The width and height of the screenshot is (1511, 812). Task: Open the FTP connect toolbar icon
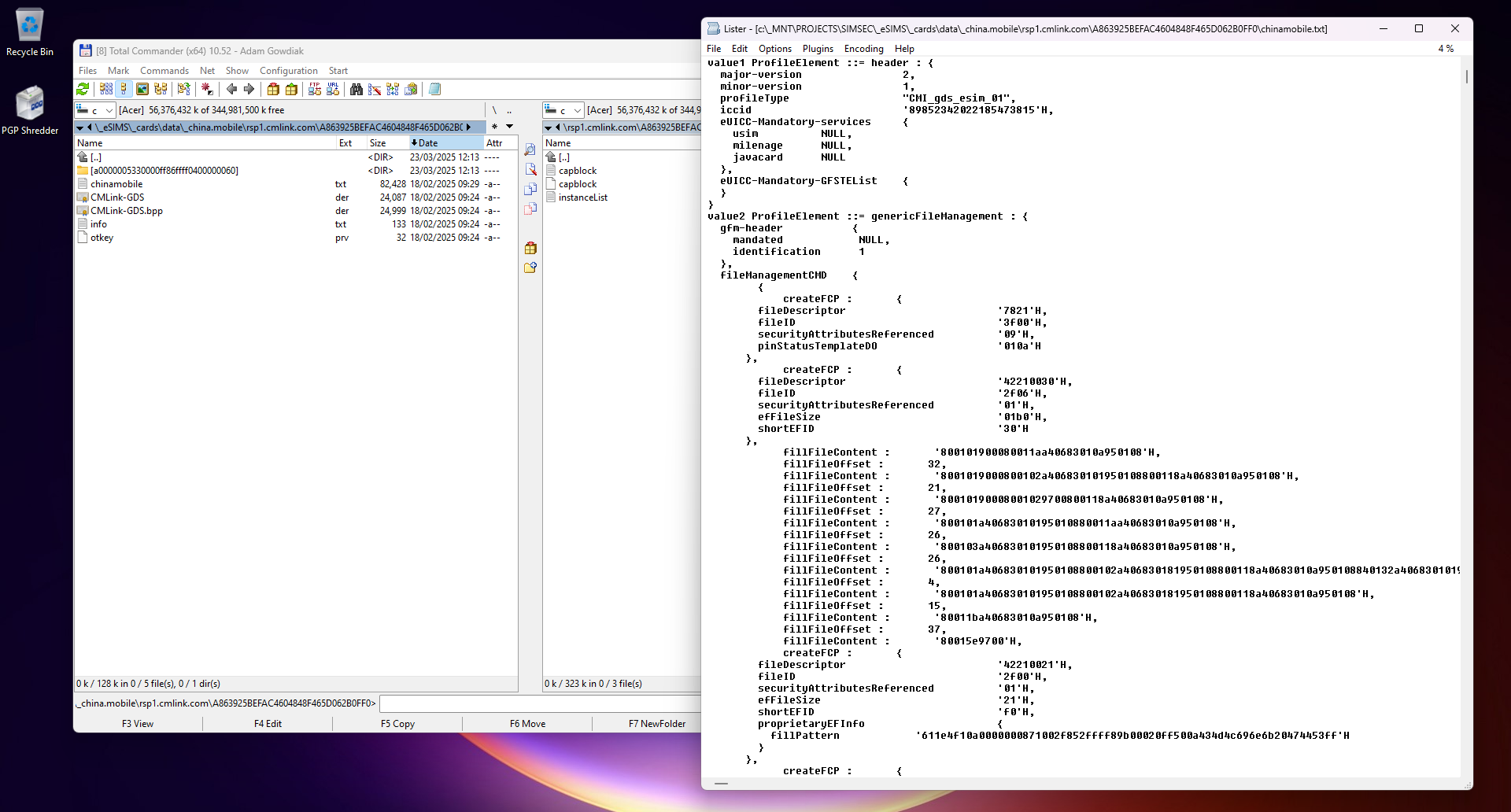coord(315,90)
